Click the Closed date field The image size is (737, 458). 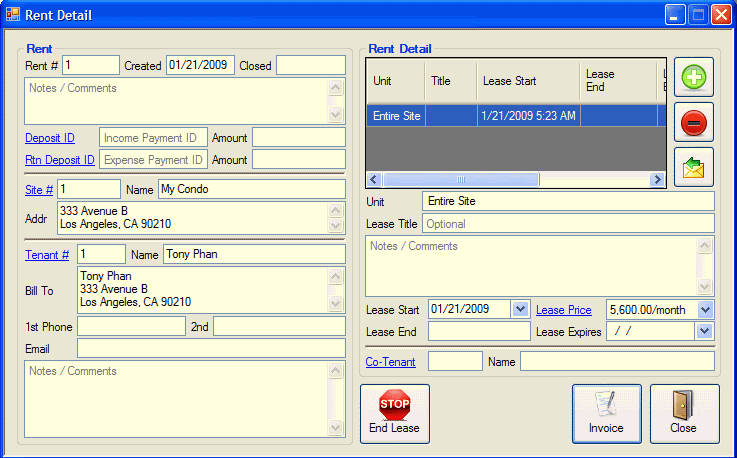(311, 65)
